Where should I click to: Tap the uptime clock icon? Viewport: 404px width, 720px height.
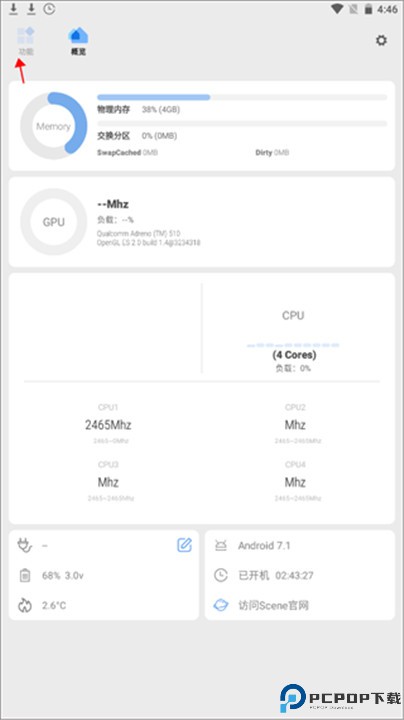coord(221,575)
